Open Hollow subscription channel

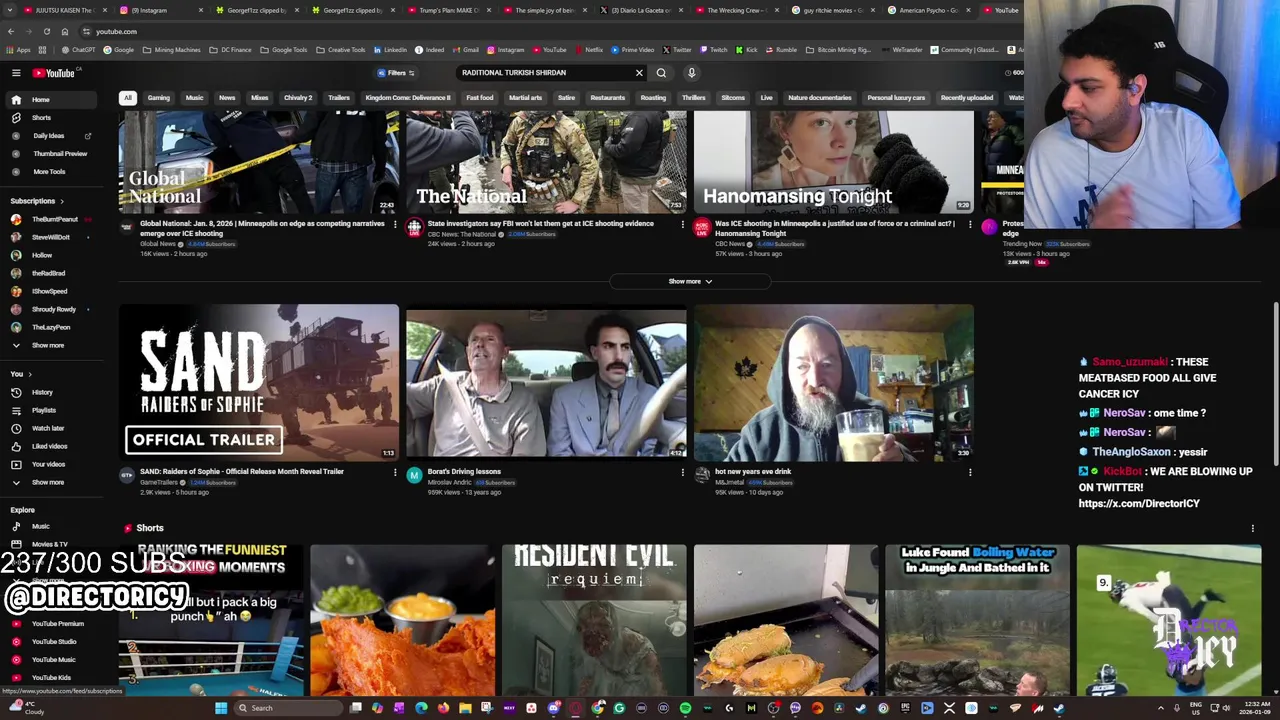point(53,255)
